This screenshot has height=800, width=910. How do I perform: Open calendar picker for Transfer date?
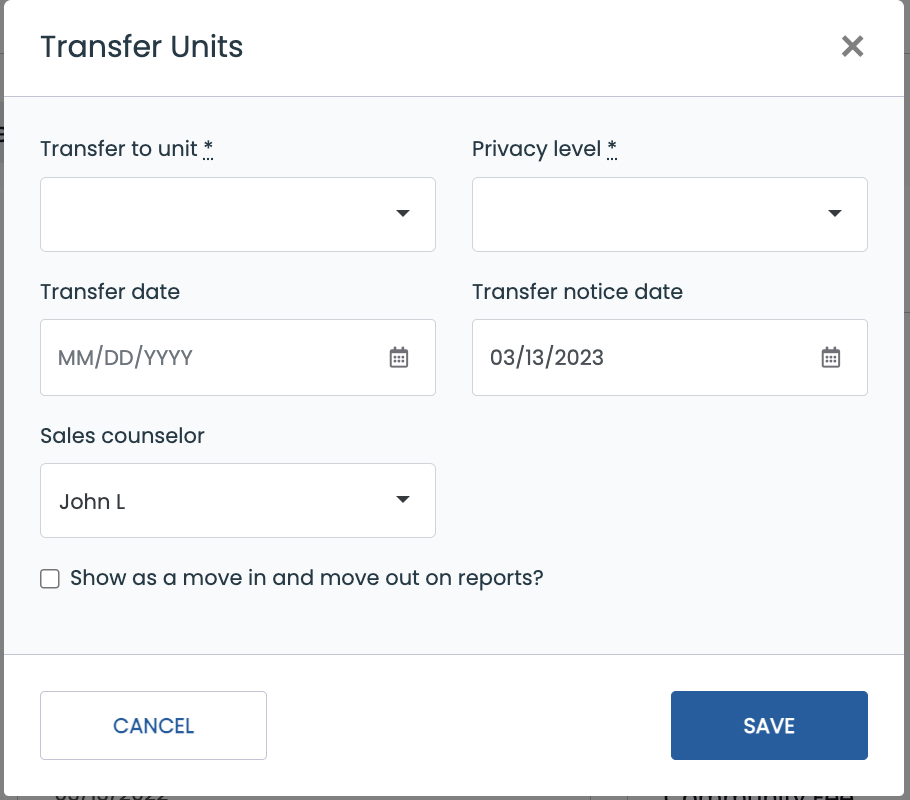(399, 357)
